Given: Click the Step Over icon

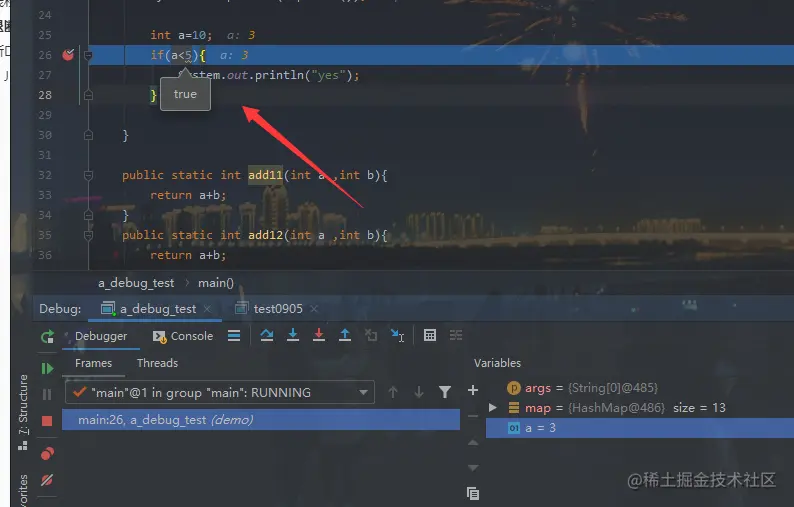Looking at the screenshot, I should tap(267, 335).
